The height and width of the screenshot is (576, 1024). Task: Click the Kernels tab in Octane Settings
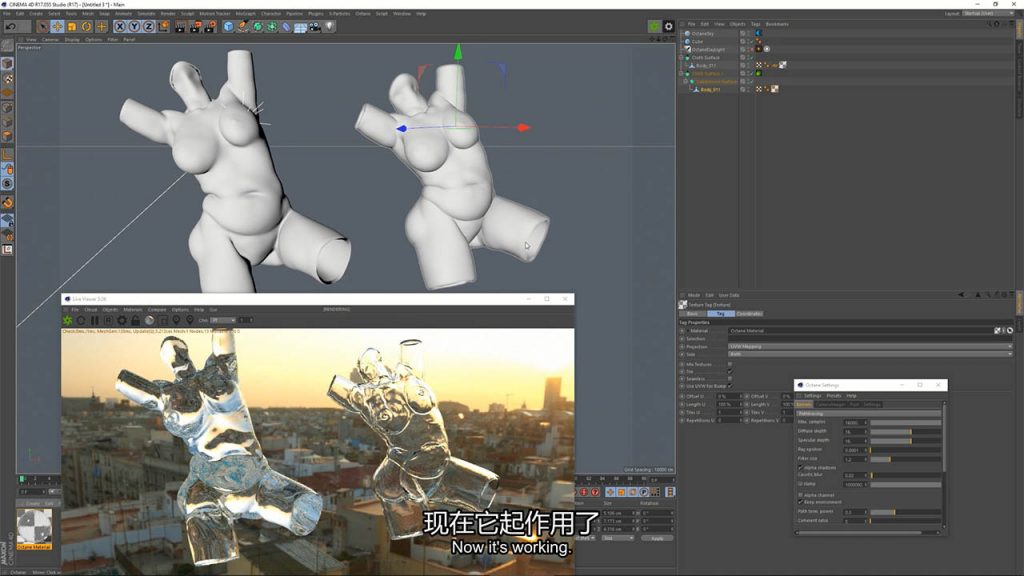[x=804, y=404]
